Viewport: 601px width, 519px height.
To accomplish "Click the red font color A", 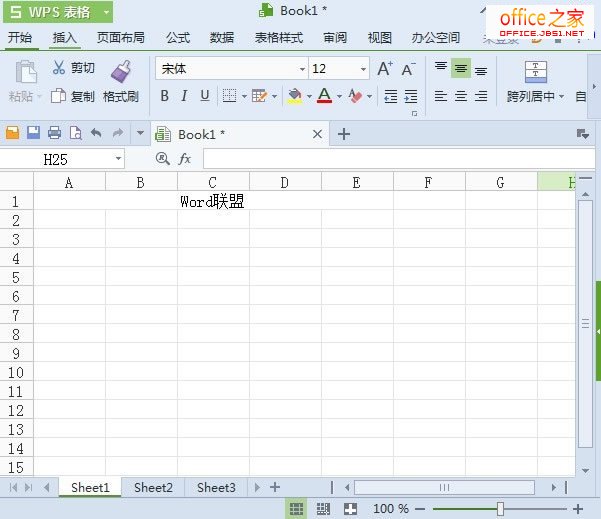I will click(x=324, y=96).
